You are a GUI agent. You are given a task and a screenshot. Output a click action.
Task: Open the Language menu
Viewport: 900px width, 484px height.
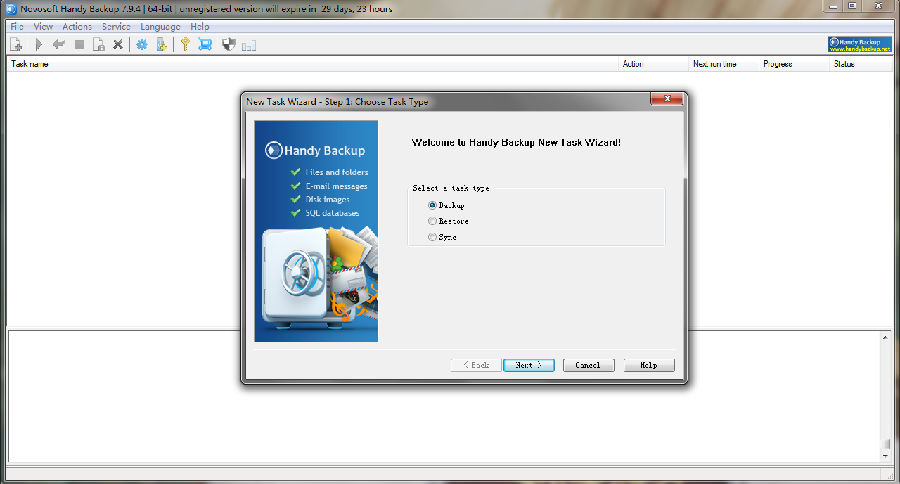(160, 26)
